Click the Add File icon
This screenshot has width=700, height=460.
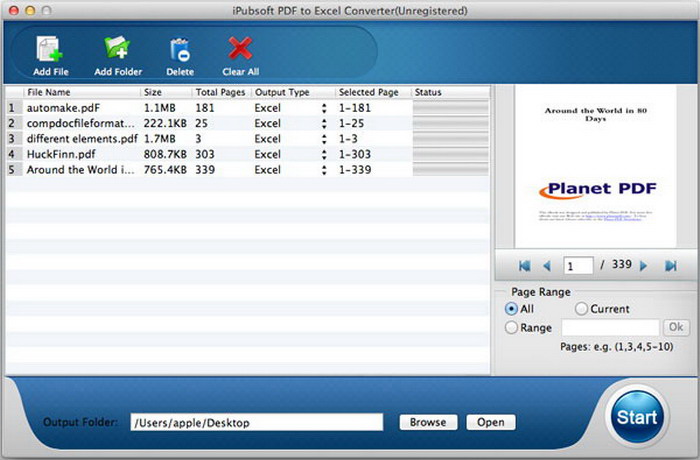coord(50,49)
